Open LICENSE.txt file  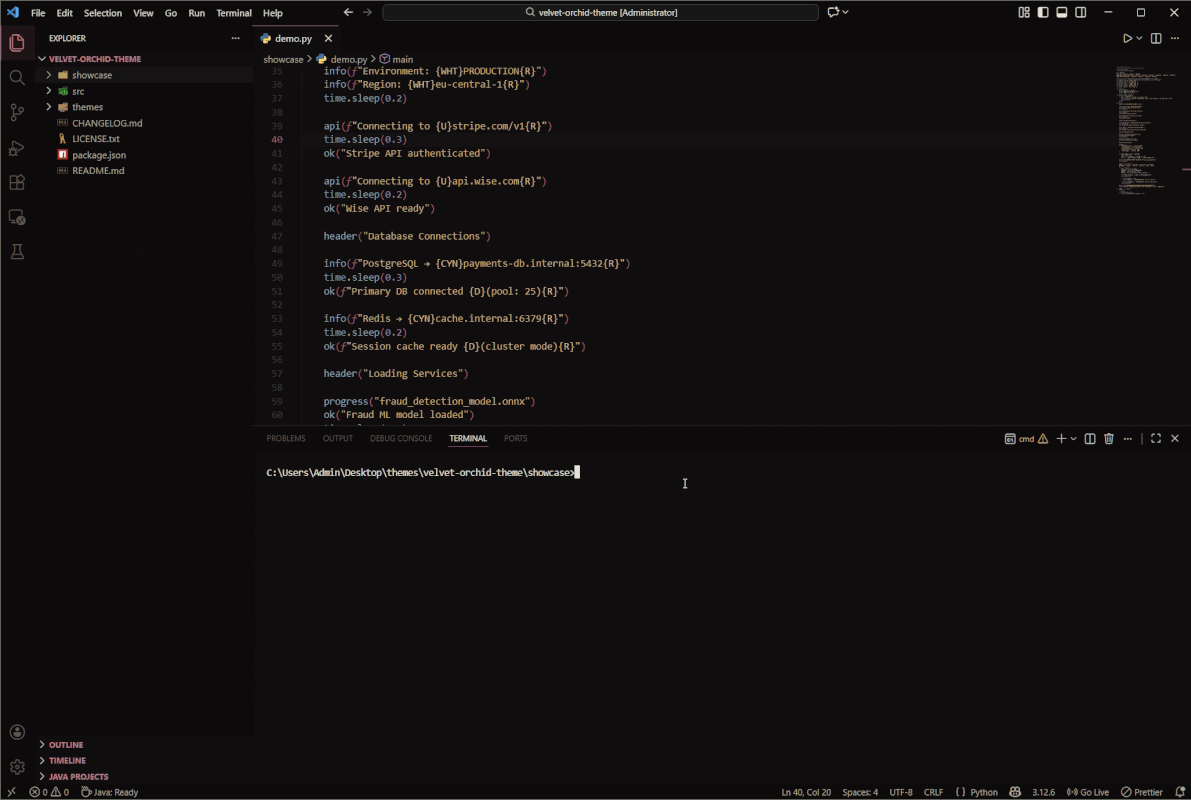click(x=144, y=138)
